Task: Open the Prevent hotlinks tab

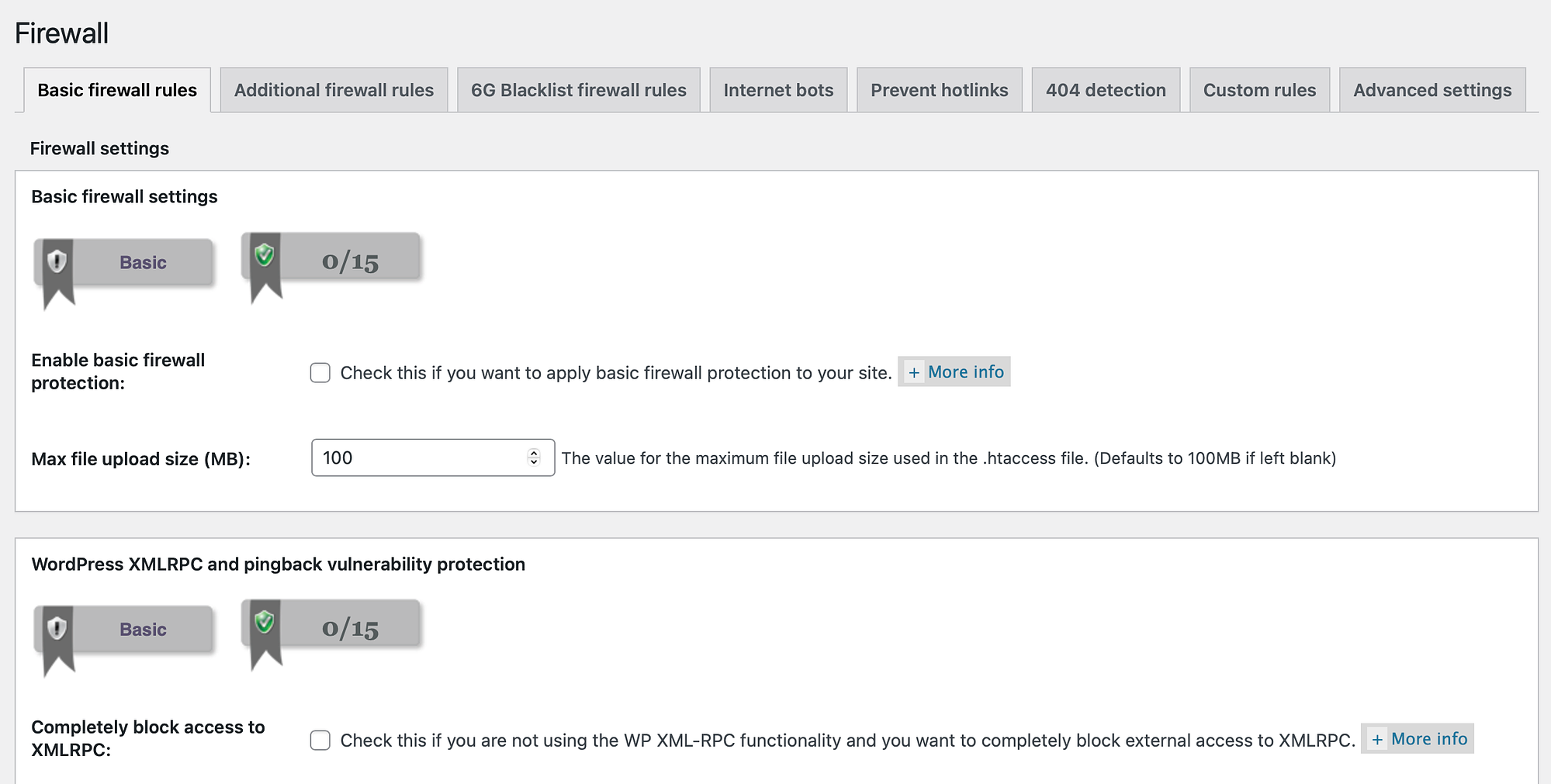Action: (x=939, y=90)
